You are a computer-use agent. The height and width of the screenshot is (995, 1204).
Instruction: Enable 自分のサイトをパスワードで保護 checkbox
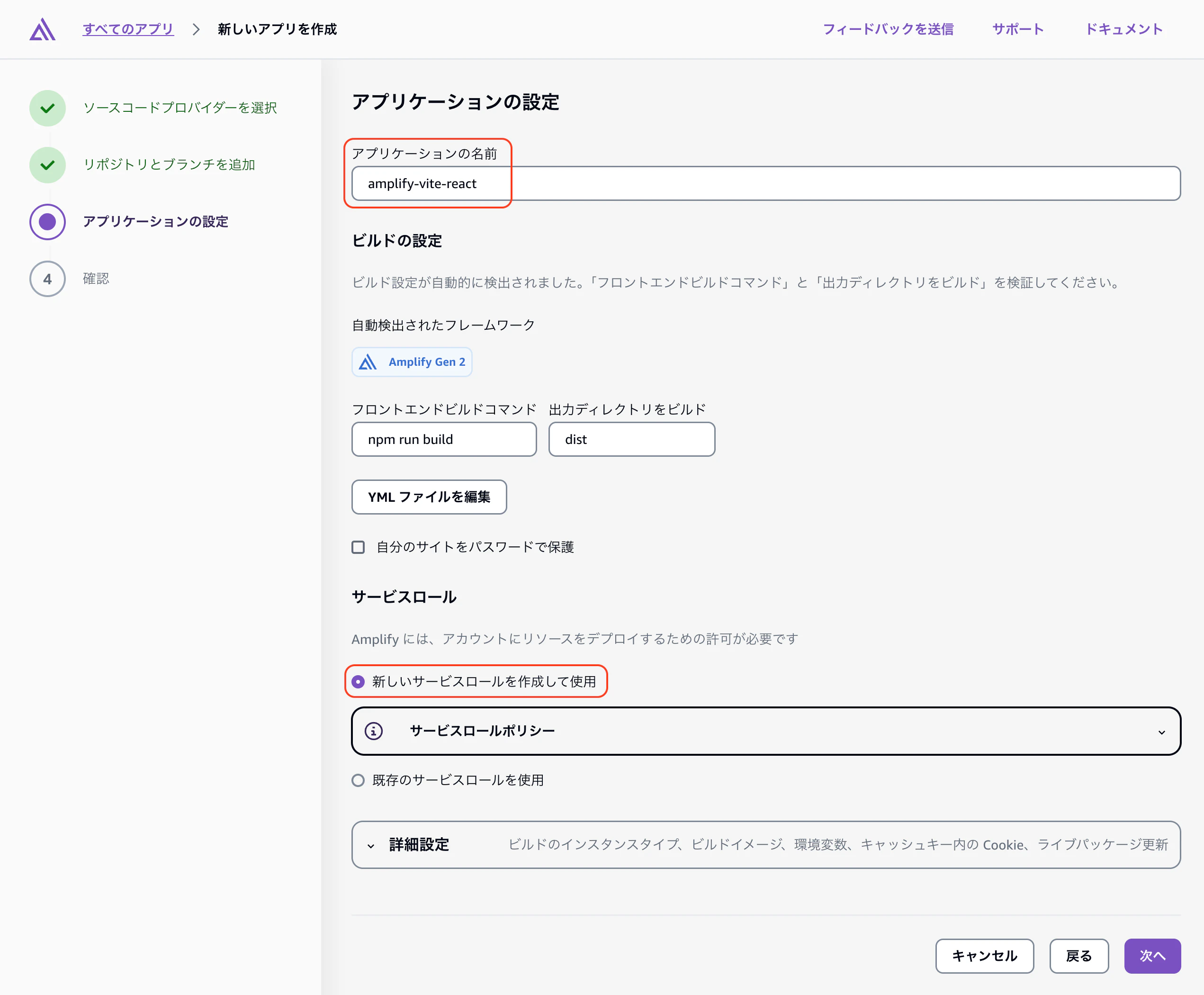tap(358, 547)
